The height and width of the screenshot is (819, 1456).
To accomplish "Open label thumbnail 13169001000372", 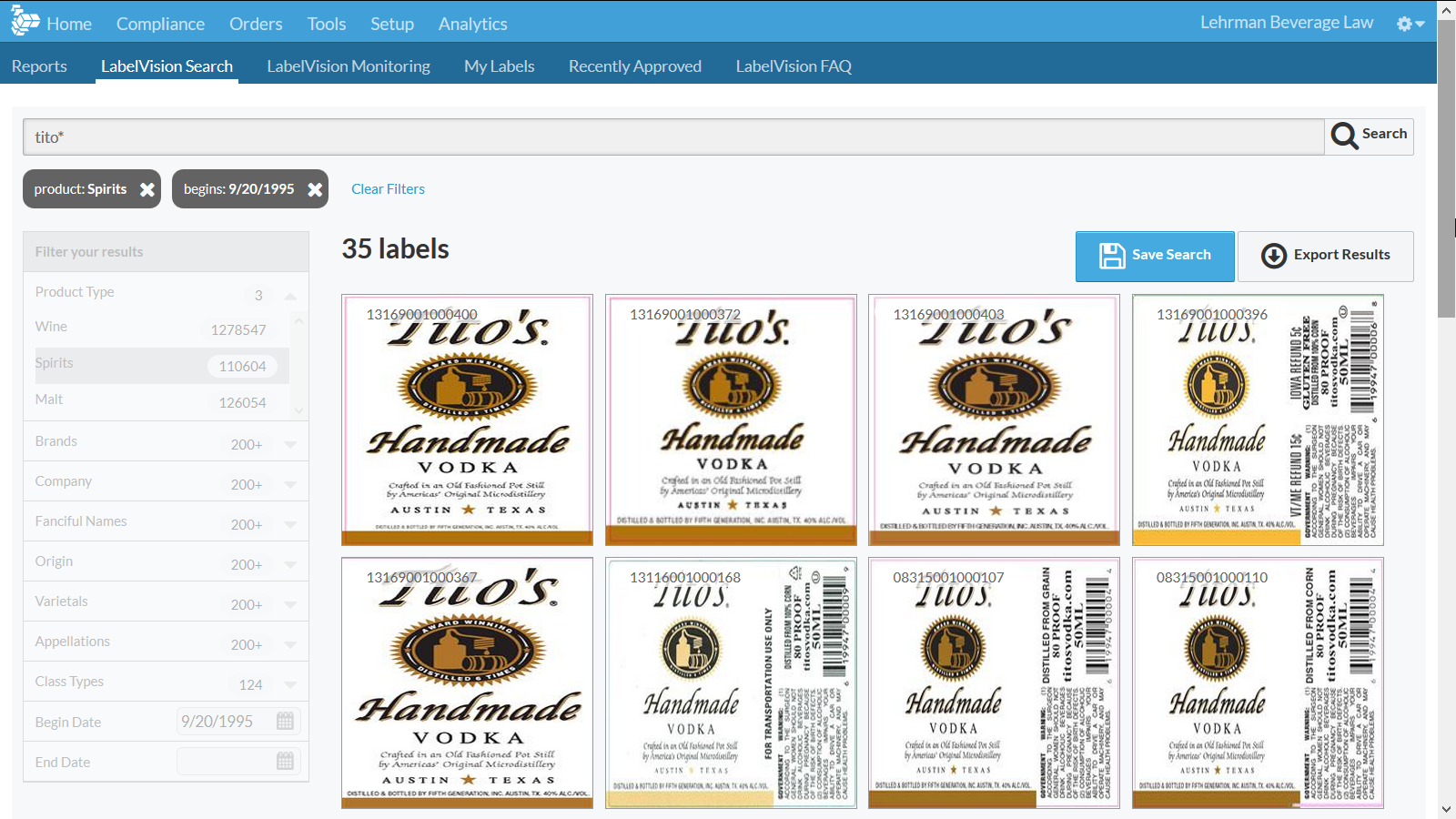I will pos(731,420).
